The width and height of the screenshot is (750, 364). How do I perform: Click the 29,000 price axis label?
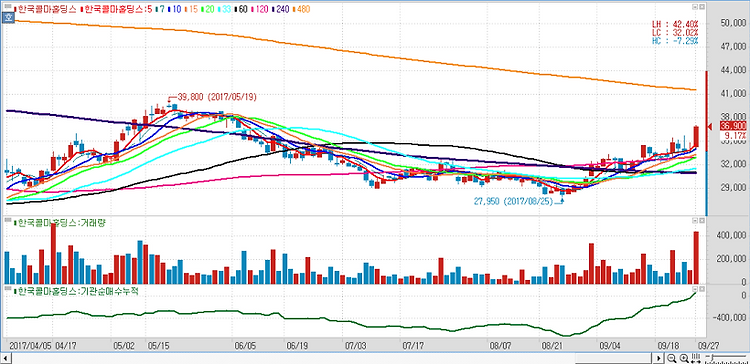(x=733, y=188)
